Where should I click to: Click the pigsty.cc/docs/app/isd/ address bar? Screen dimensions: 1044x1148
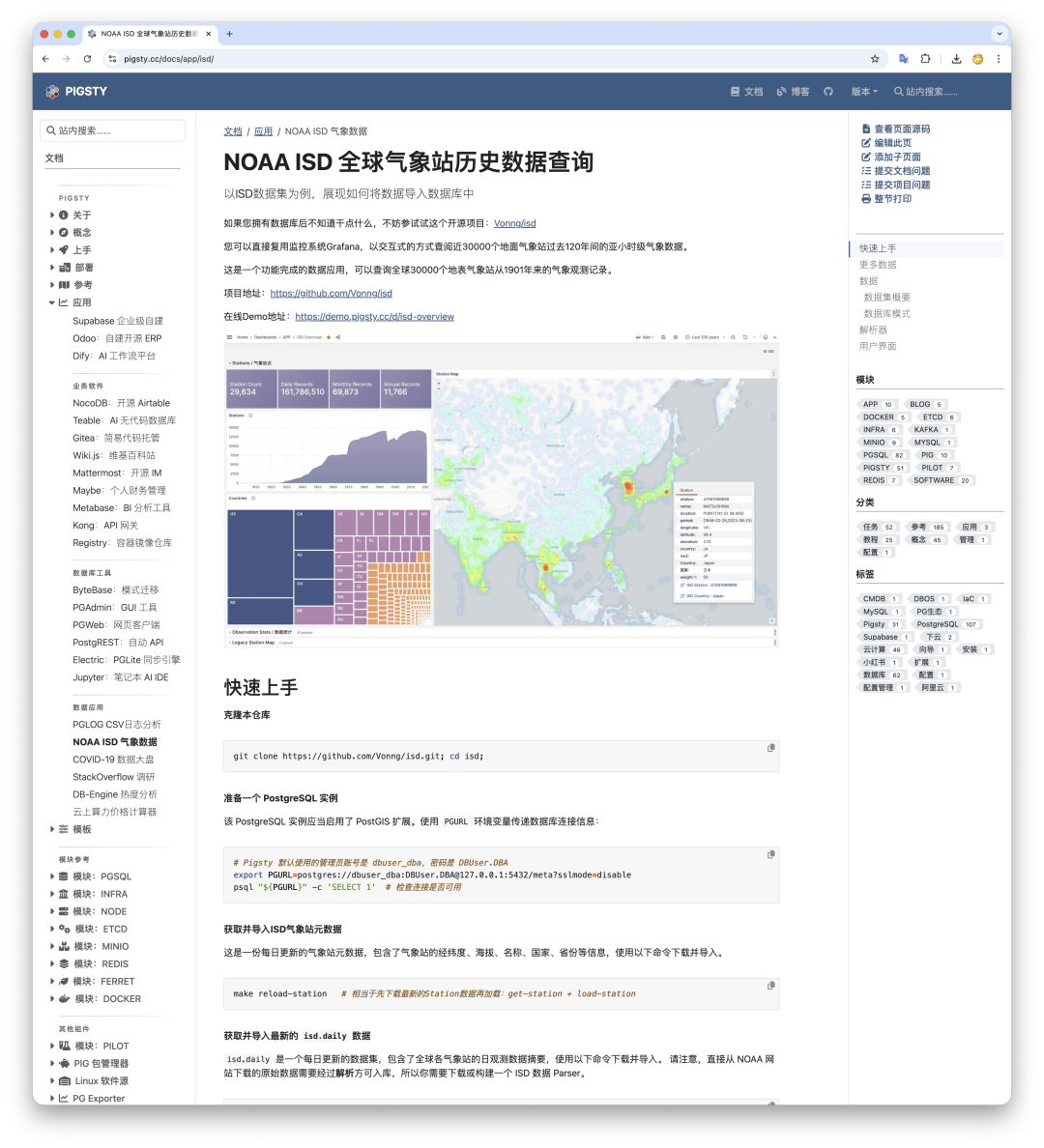(x=491, y=59)
